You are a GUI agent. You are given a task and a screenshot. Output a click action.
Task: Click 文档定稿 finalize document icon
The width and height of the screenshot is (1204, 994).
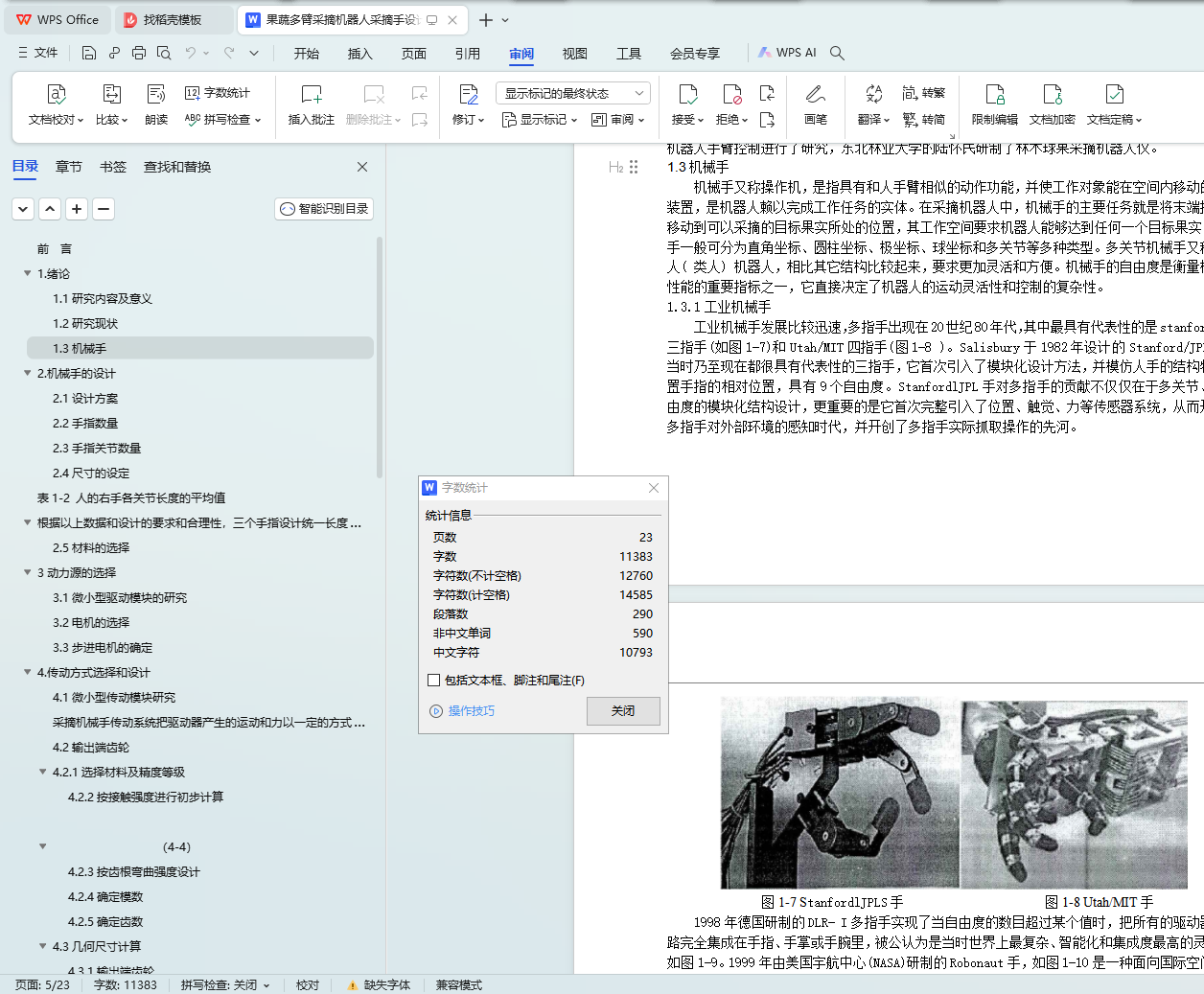1114,95
